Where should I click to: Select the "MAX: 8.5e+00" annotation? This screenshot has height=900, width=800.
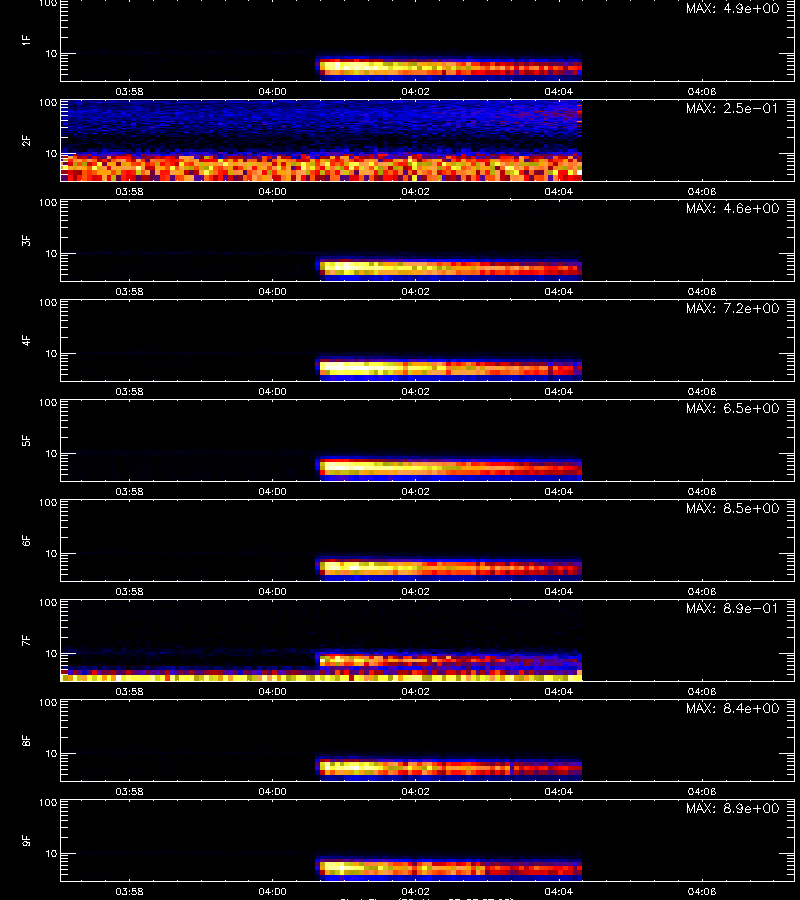pos(732,508)
